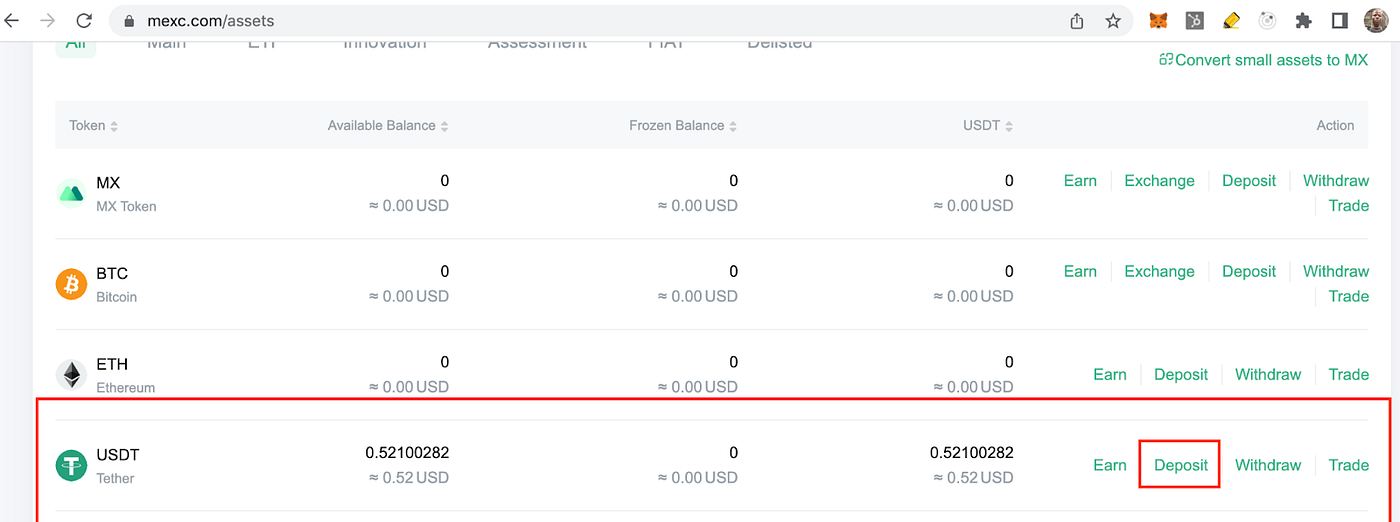Click Deposit in the MX row
1400x522 pixels.
[x=1249, y=181]
